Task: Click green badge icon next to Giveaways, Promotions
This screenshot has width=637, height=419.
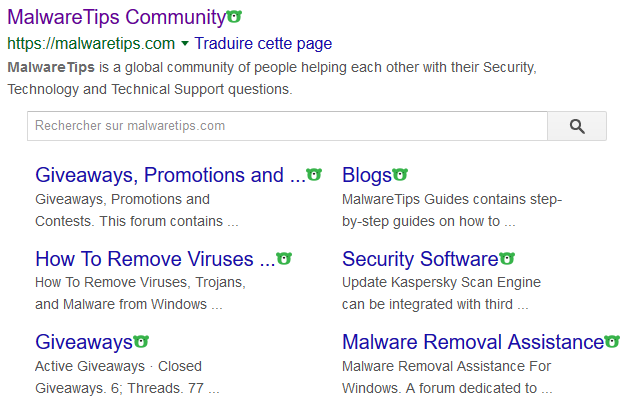Action: (314, 175)
